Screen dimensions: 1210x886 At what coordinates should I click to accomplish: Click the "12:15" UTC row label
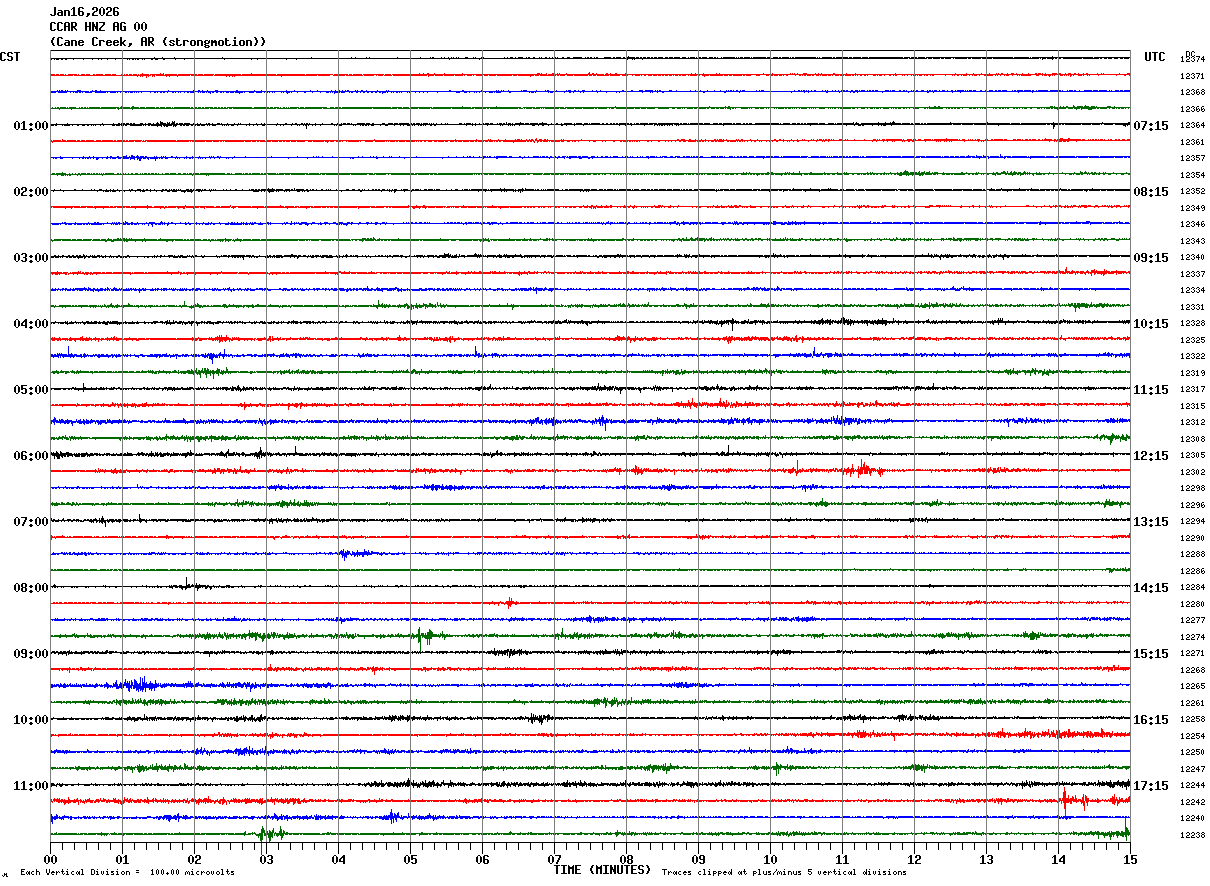pos(1151,456)
